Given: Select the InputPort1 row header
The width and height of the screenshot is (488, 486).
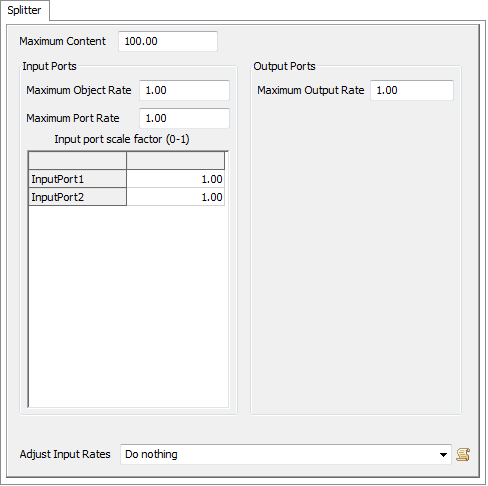Looking at the screenshot, I should [78, 179].
